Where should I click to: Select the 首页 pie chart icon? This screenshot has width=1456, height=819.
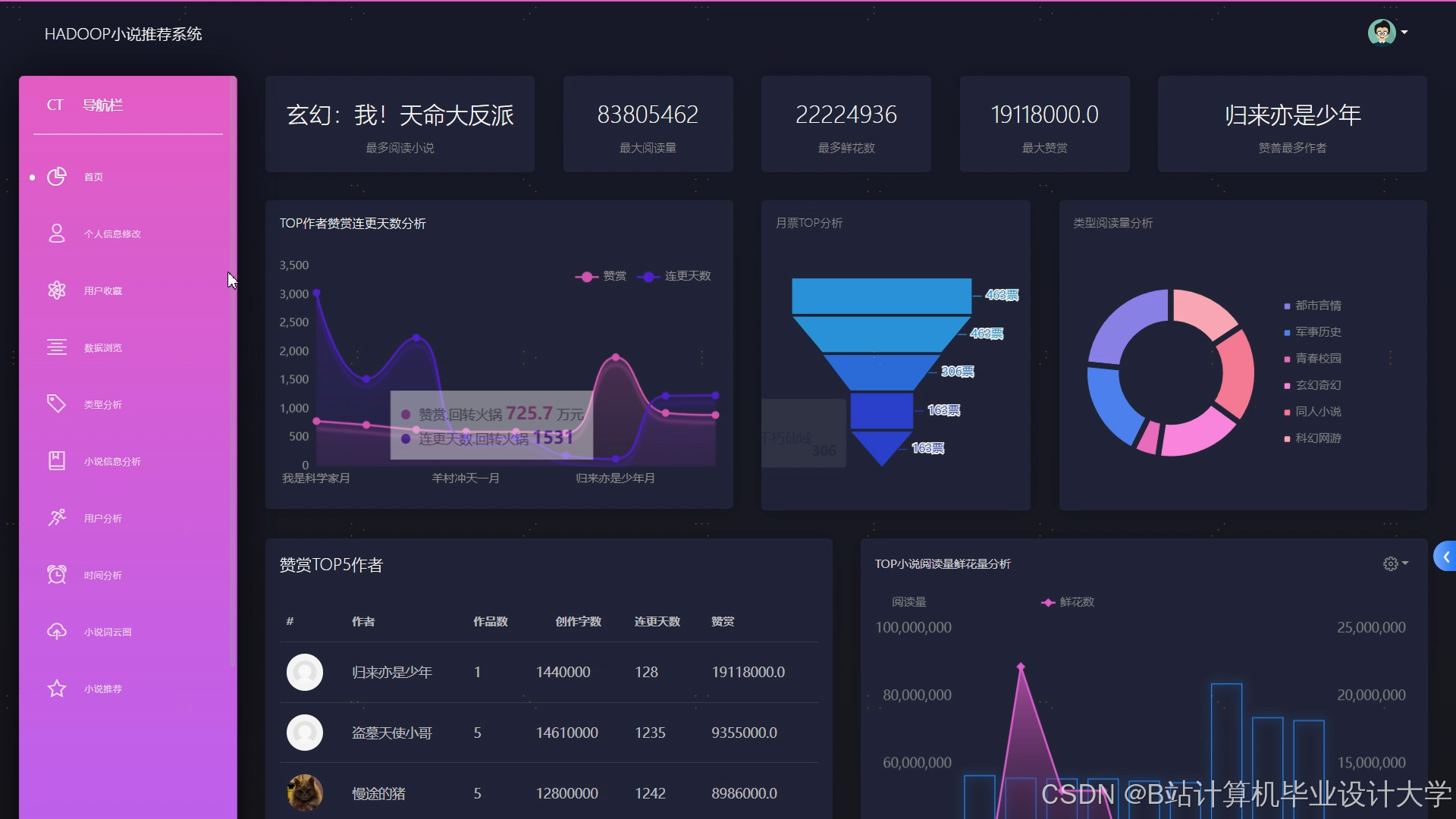click(57, 177)
